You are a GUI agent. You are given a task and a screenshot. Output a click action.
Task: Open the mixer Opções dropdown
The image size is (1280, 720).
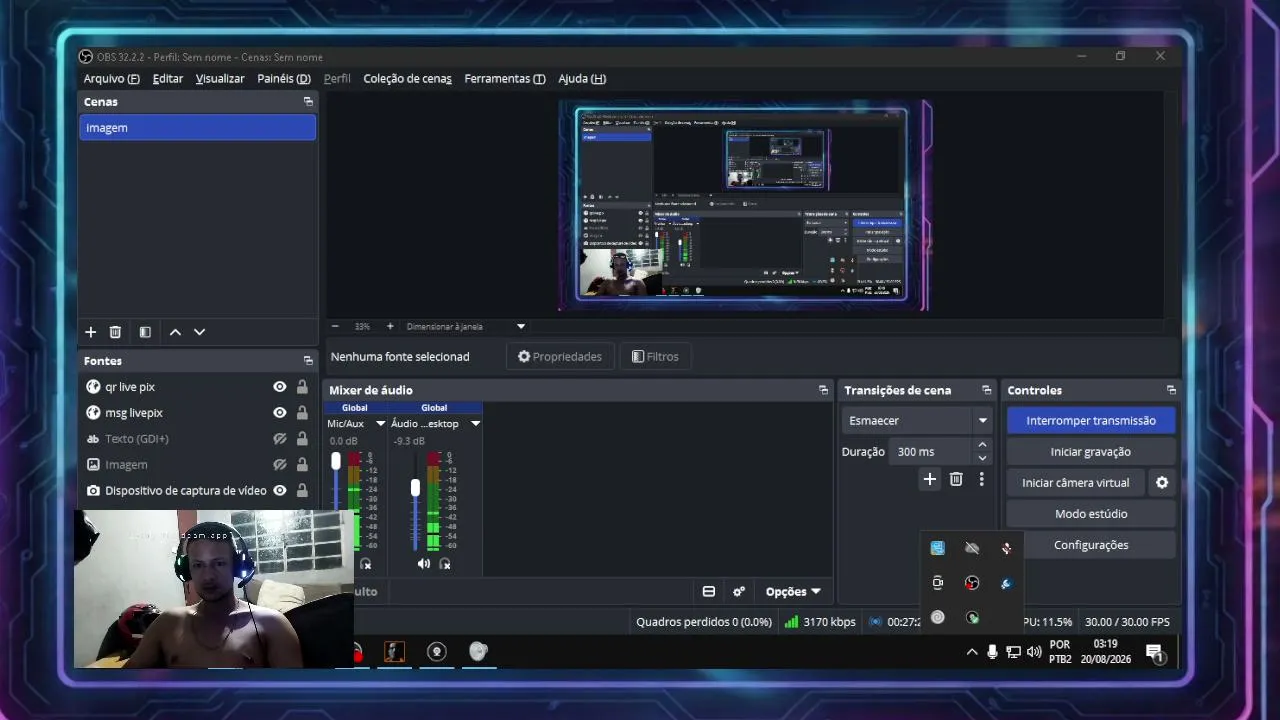[793, 592]
